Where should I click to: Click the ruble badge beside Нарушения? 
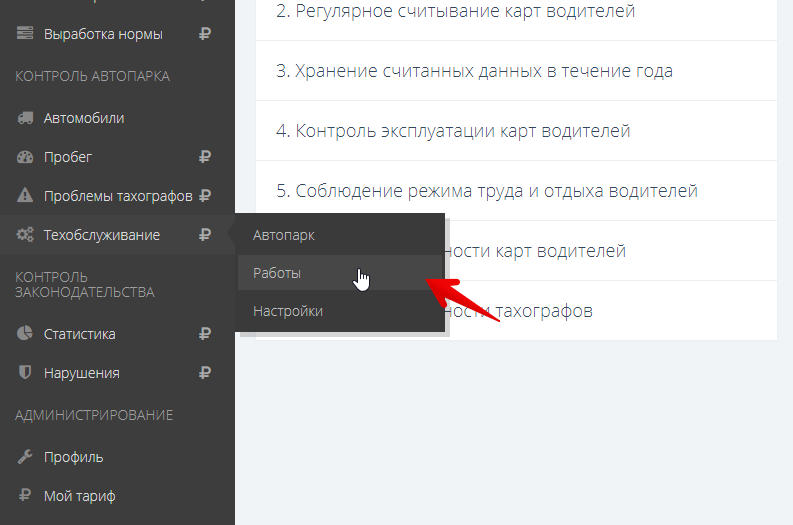[205, 373]
